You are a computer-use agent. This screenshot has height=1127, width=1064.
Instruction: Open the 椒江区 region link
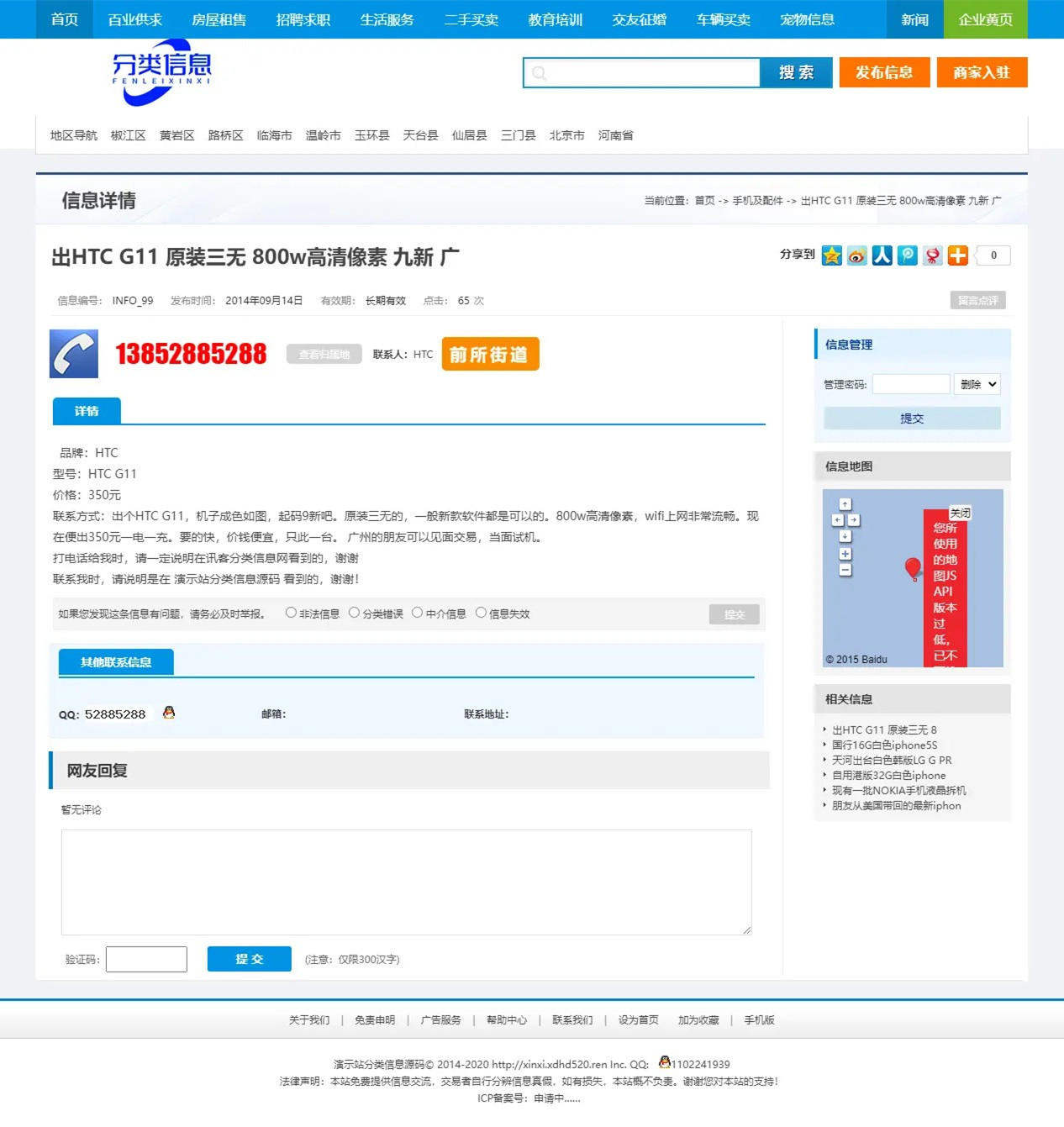pyautogui.click(x=129, y=135)
